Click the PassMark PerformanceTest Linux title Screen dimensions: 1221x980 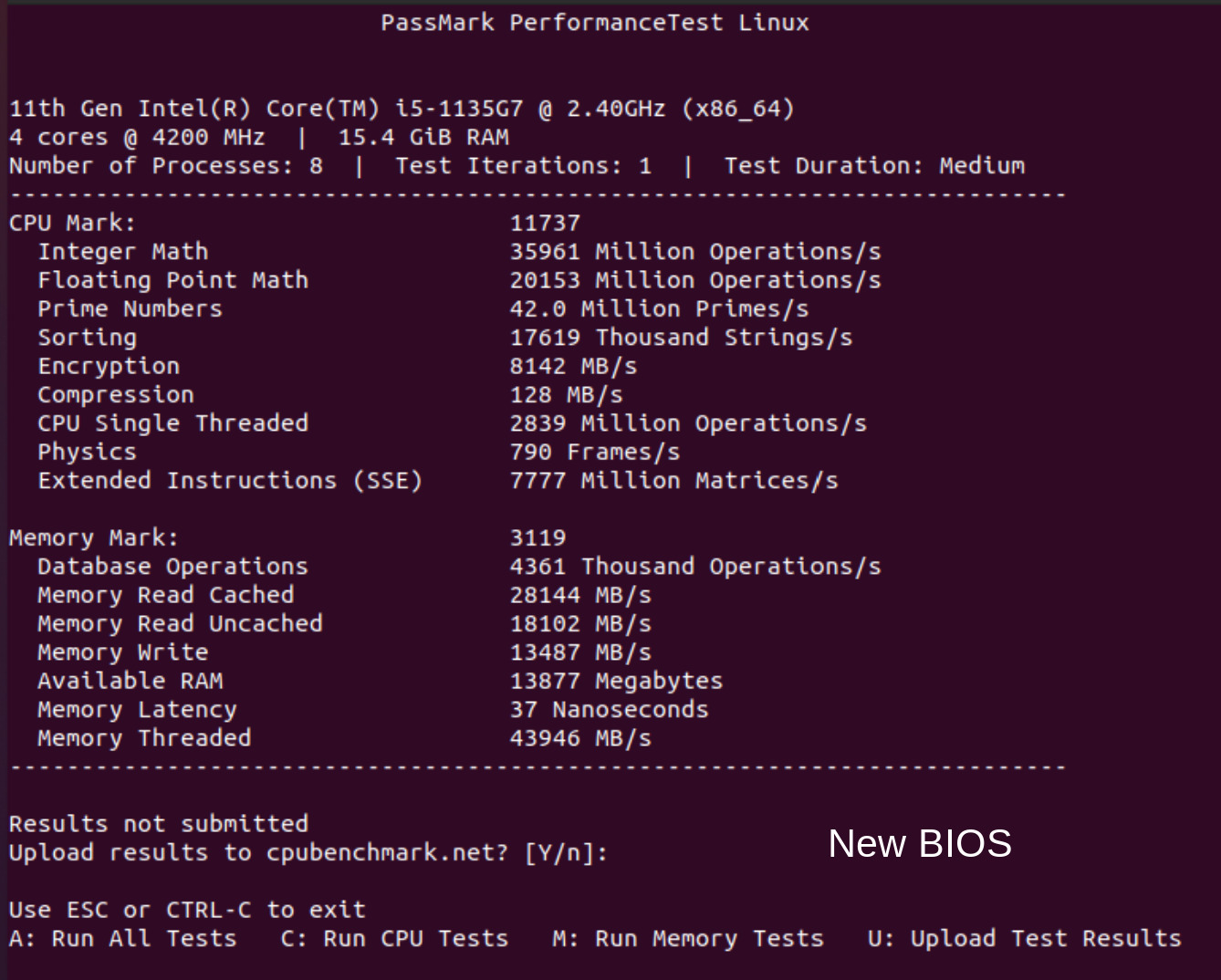pos(595,23)
